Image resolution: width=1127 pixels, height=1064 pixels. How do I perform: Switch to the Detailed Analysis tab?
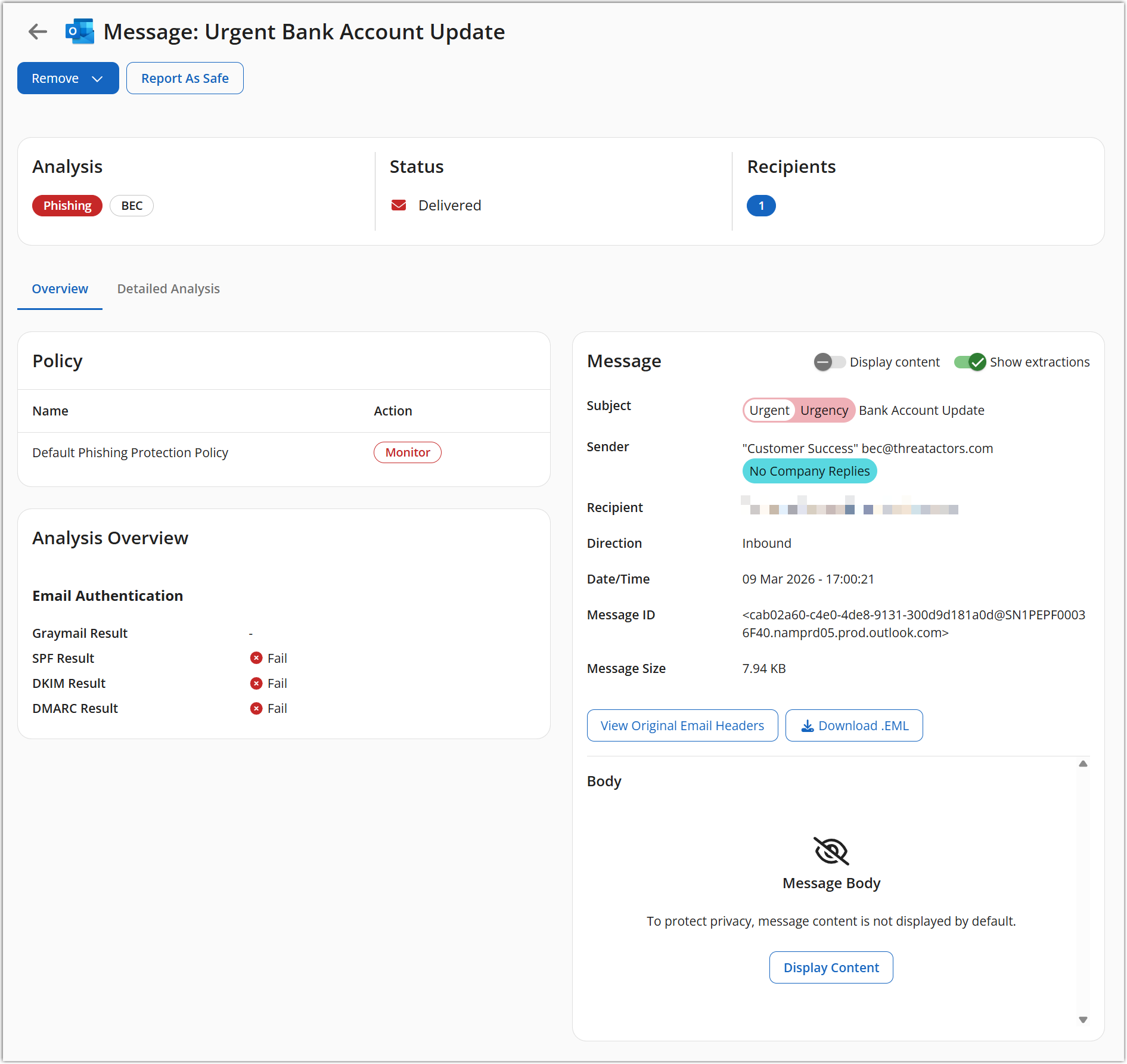coord(168,289)
